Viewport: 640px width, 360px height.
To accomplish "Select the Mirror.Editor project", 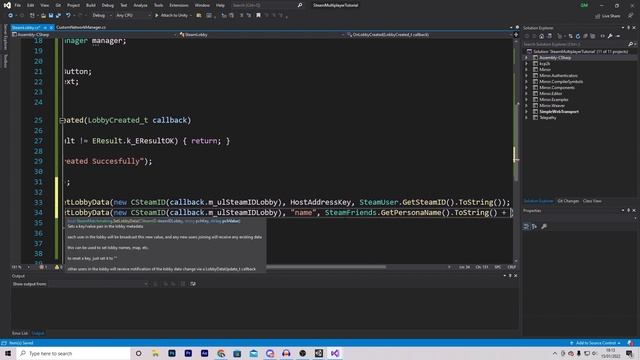I will [551, 93].
